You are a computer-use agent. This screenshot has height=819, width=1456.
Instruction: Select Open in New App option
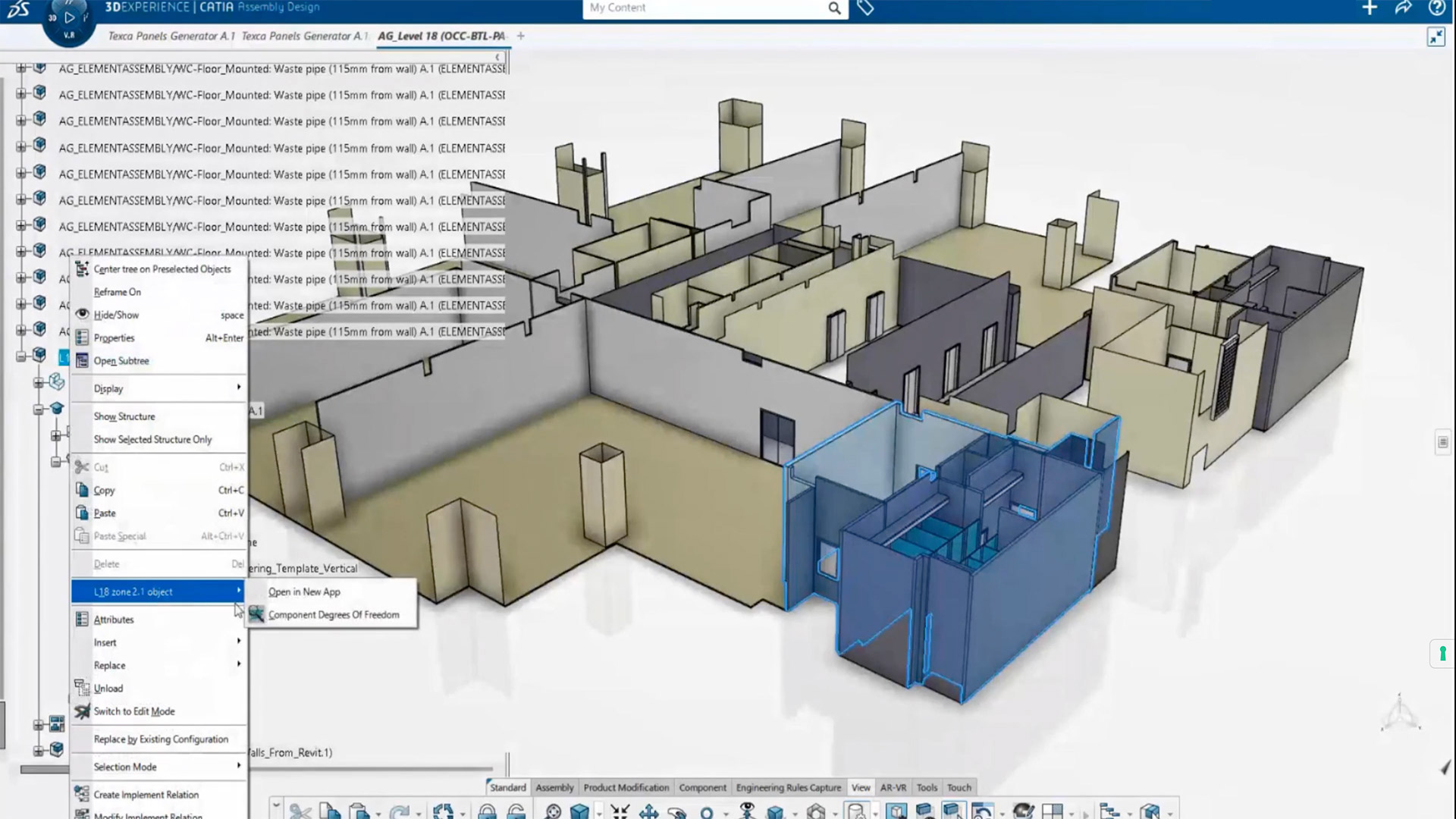304,591
